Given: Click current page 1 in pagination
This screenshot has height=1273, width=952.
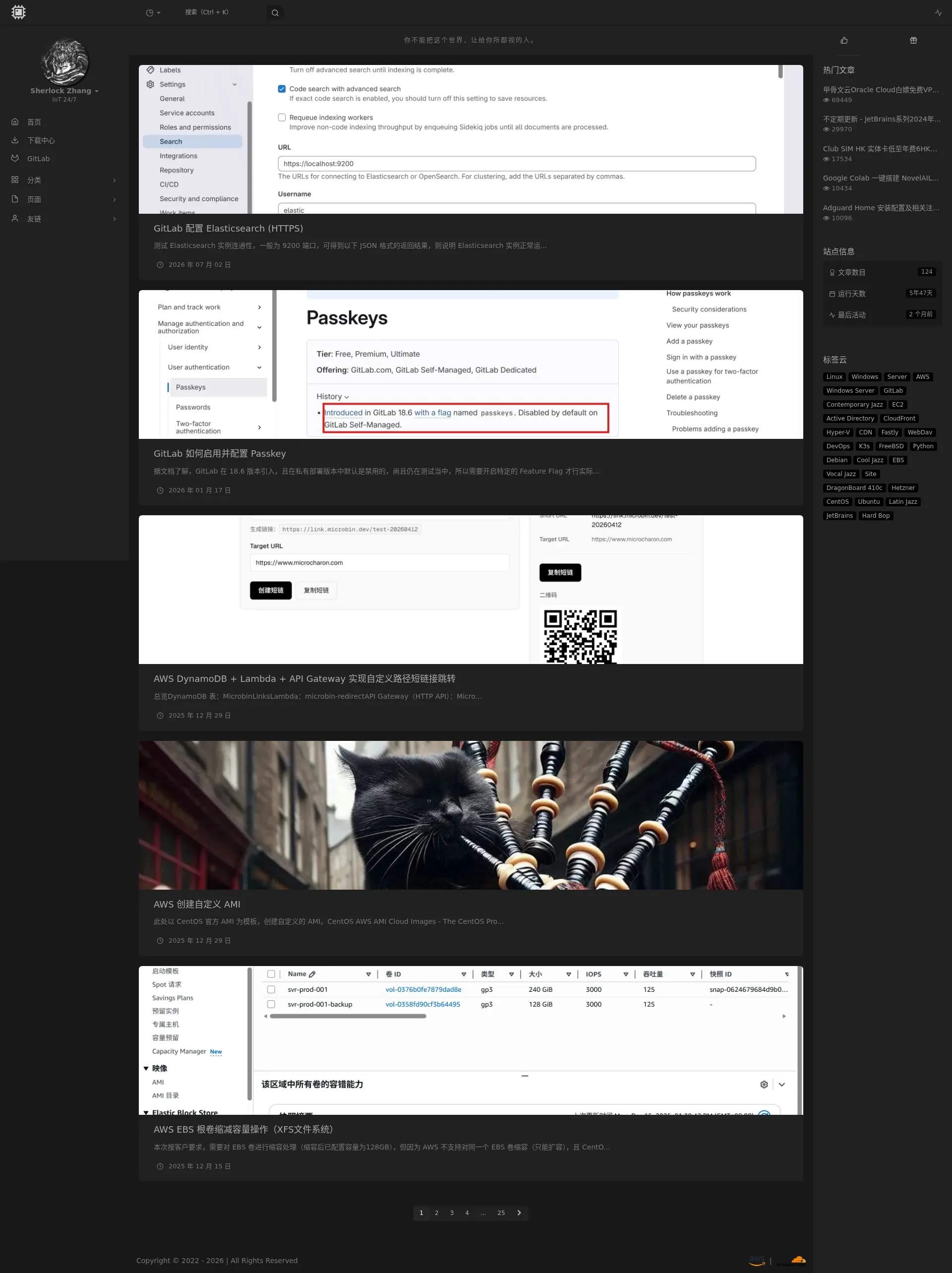Looking at the screenshot, I should tap(421, 1212).
